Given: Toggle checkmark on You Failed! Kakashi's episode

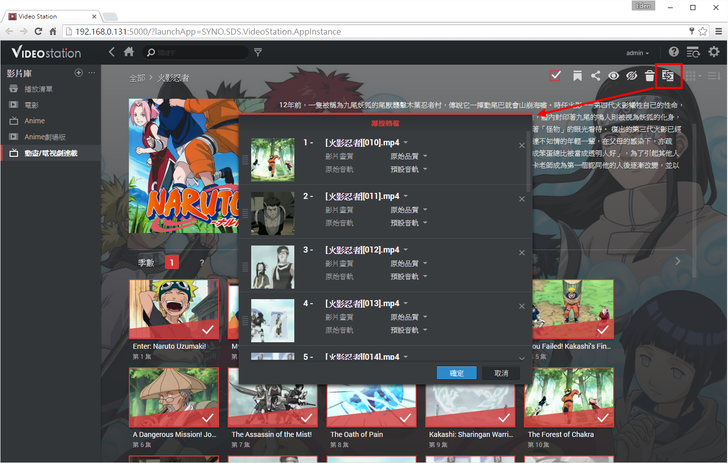Looking at the screenshot, I should (603, 329).
